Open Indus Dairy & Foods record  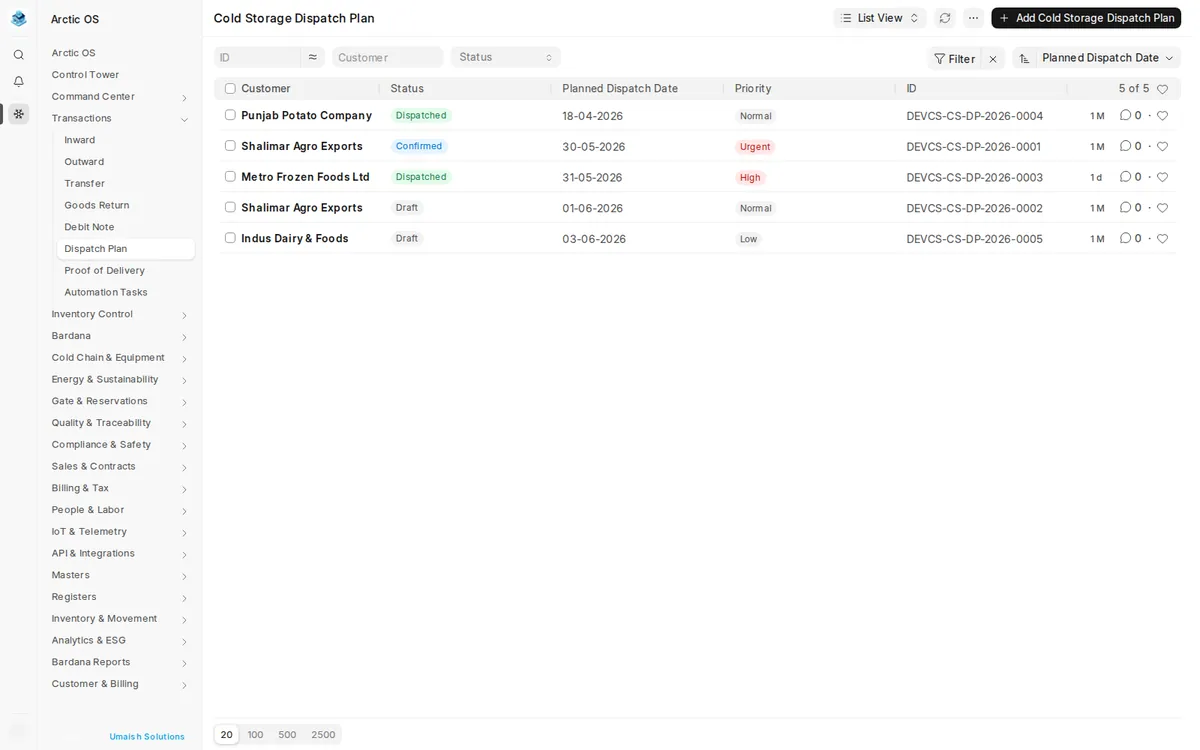coord(295,238)
